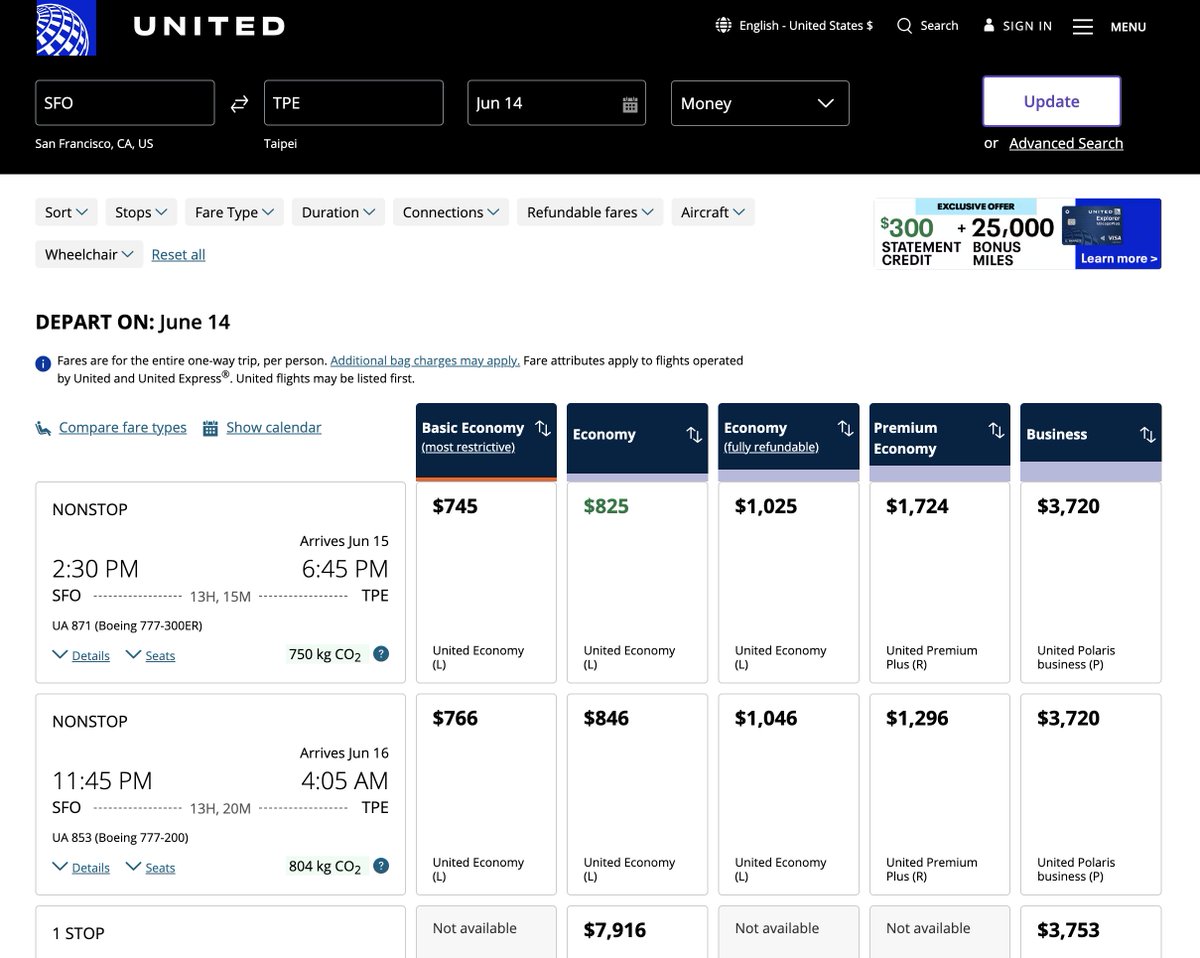The width and height of the screenshot is (1200, 958).
Task: Expand Seats for flight UA 853
Action: [150, 868]
